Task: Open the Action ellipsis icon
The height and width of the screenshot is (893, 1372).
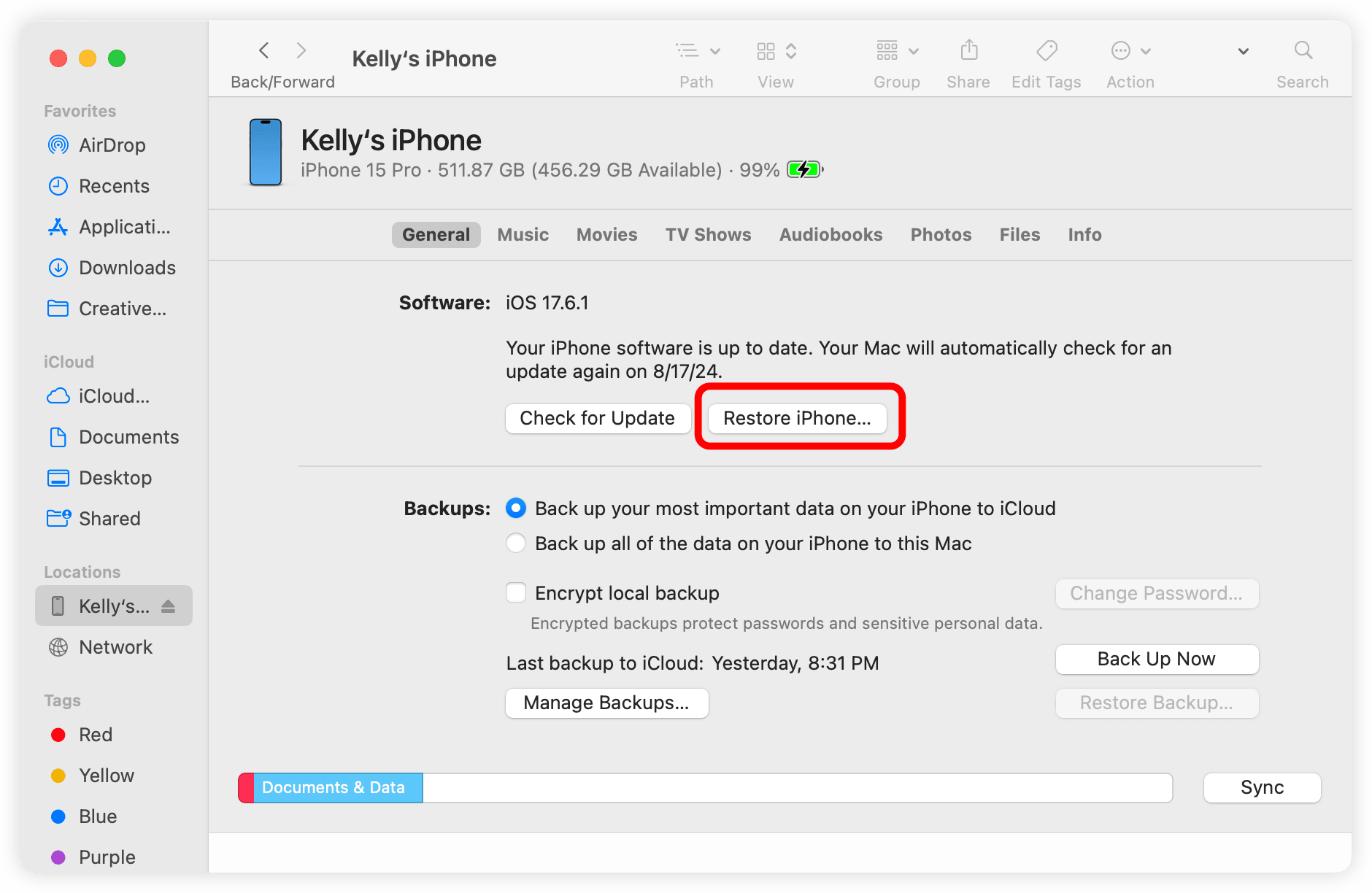Action: coord(1121,50)
